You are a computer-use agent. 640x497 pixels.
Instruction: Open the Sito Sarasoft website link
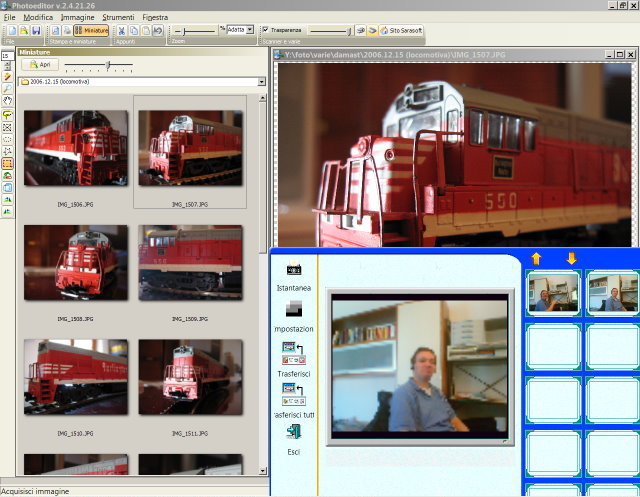[401, 31]
